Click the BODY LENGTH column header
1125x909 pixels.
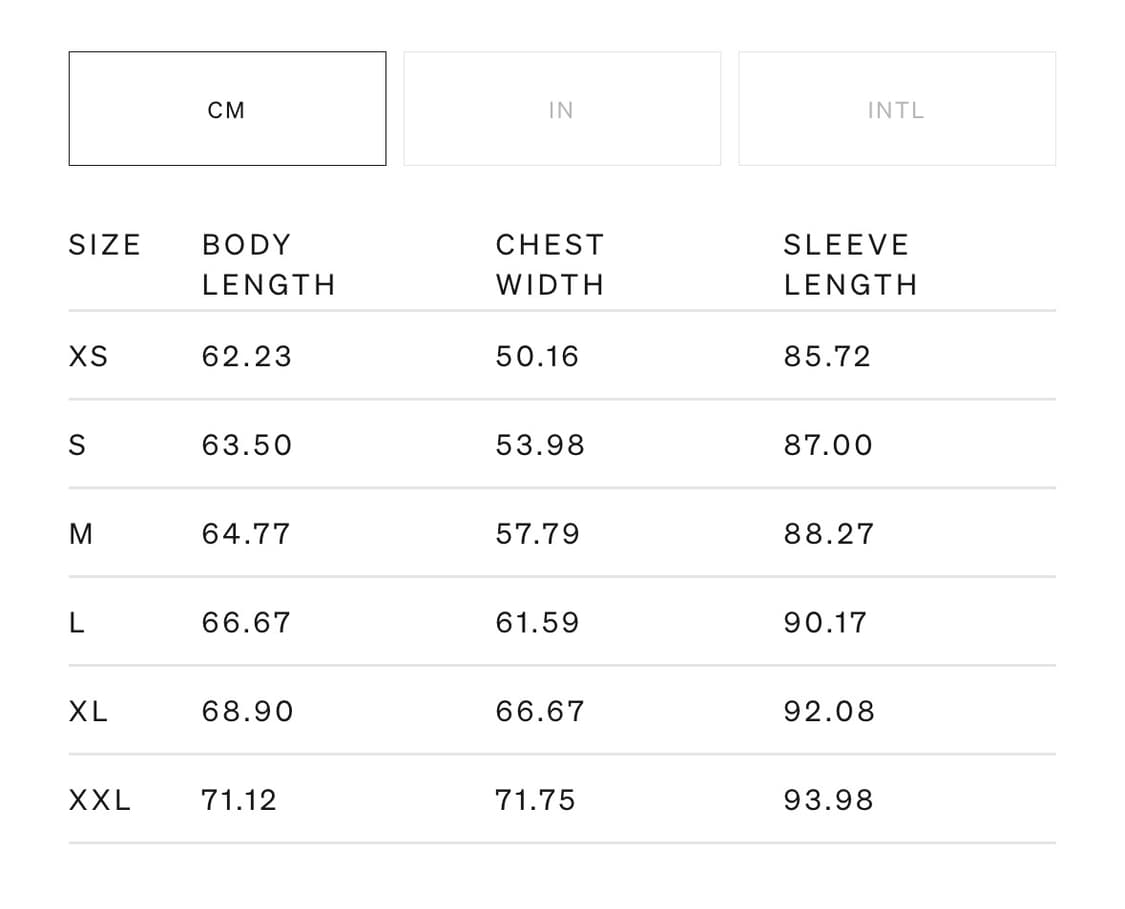coord(268,265)
